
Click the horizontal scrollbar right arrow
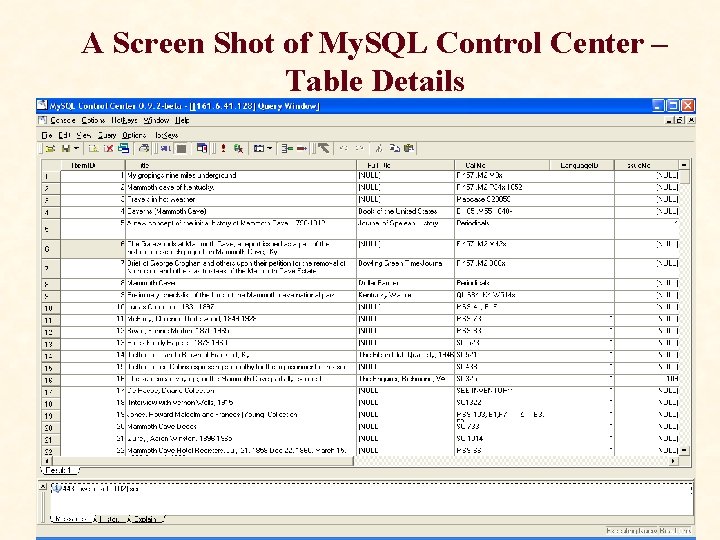pos(674,460)
